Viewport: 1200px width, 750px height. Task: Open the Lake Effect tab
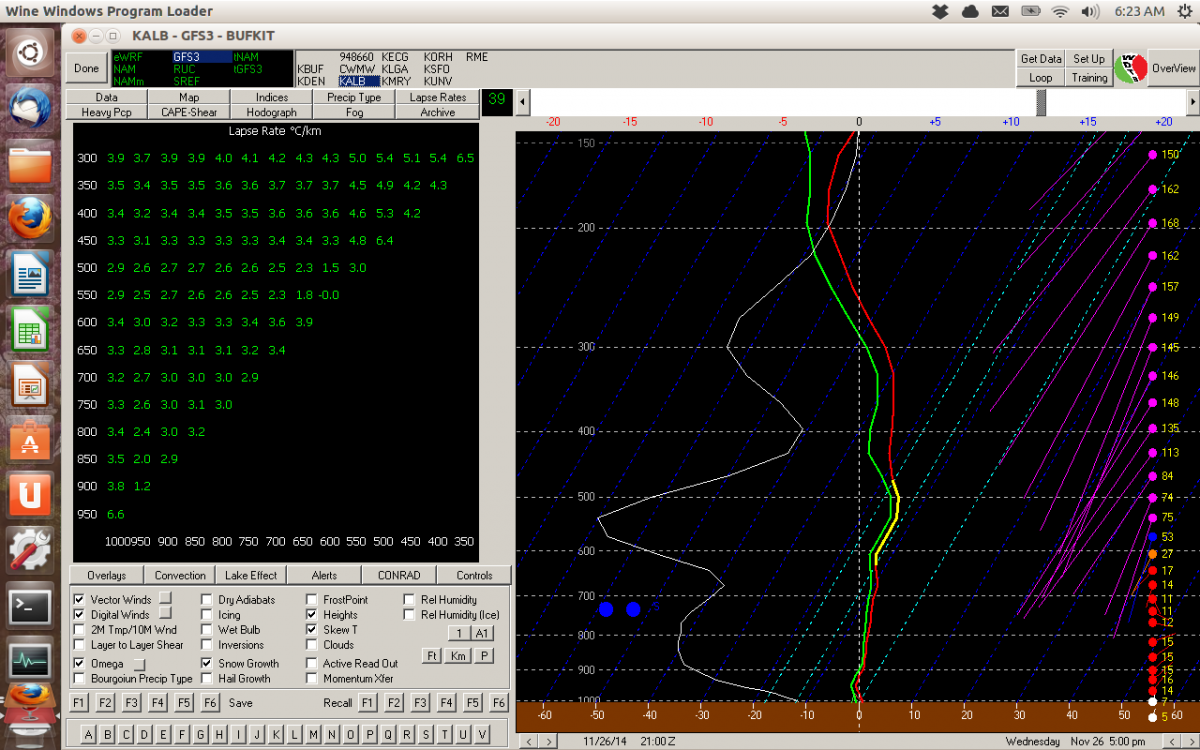pyautogui.click(x=253, y=575)
